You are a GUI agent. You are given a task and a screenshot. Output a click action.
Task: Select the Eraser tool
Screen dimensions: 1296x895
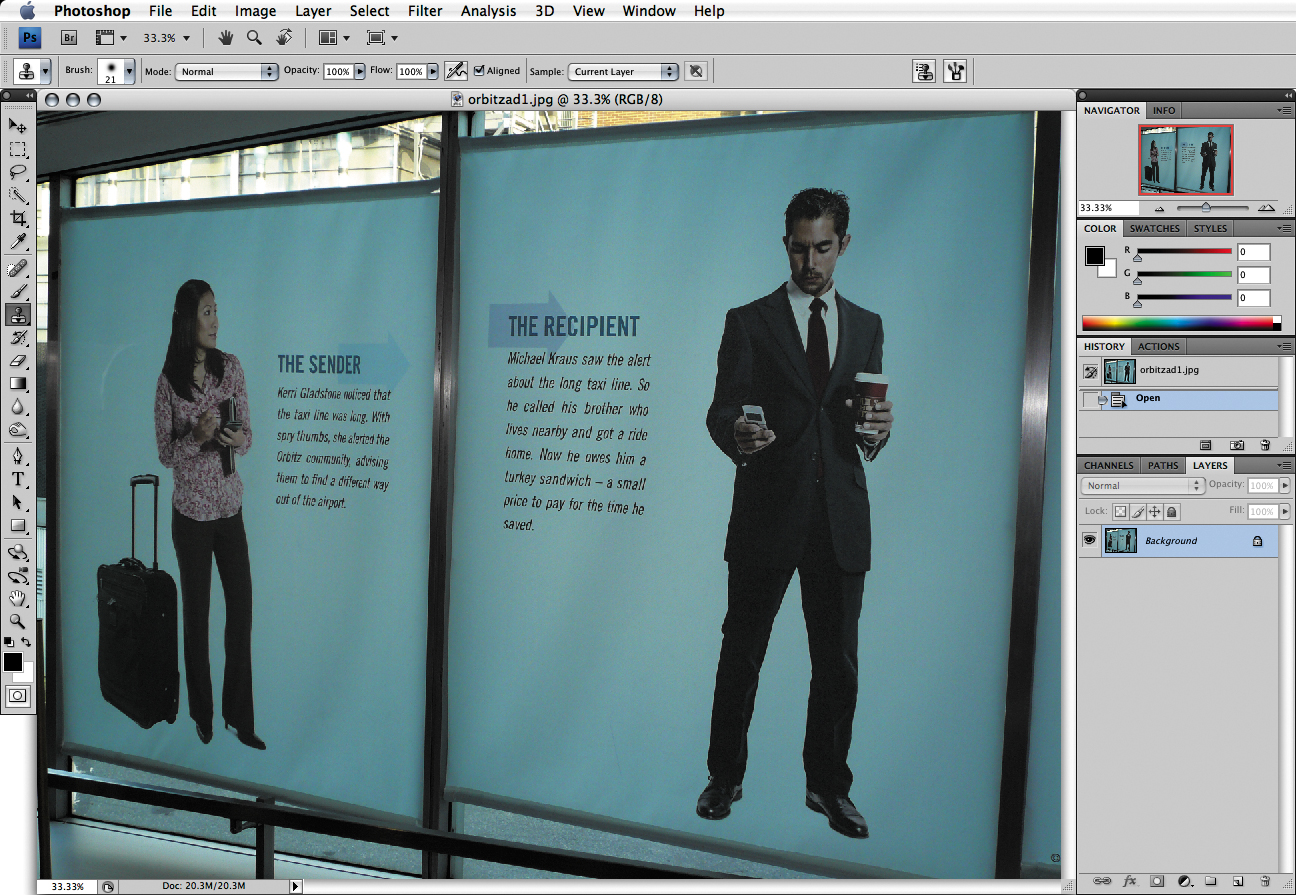tap(18, 361)
